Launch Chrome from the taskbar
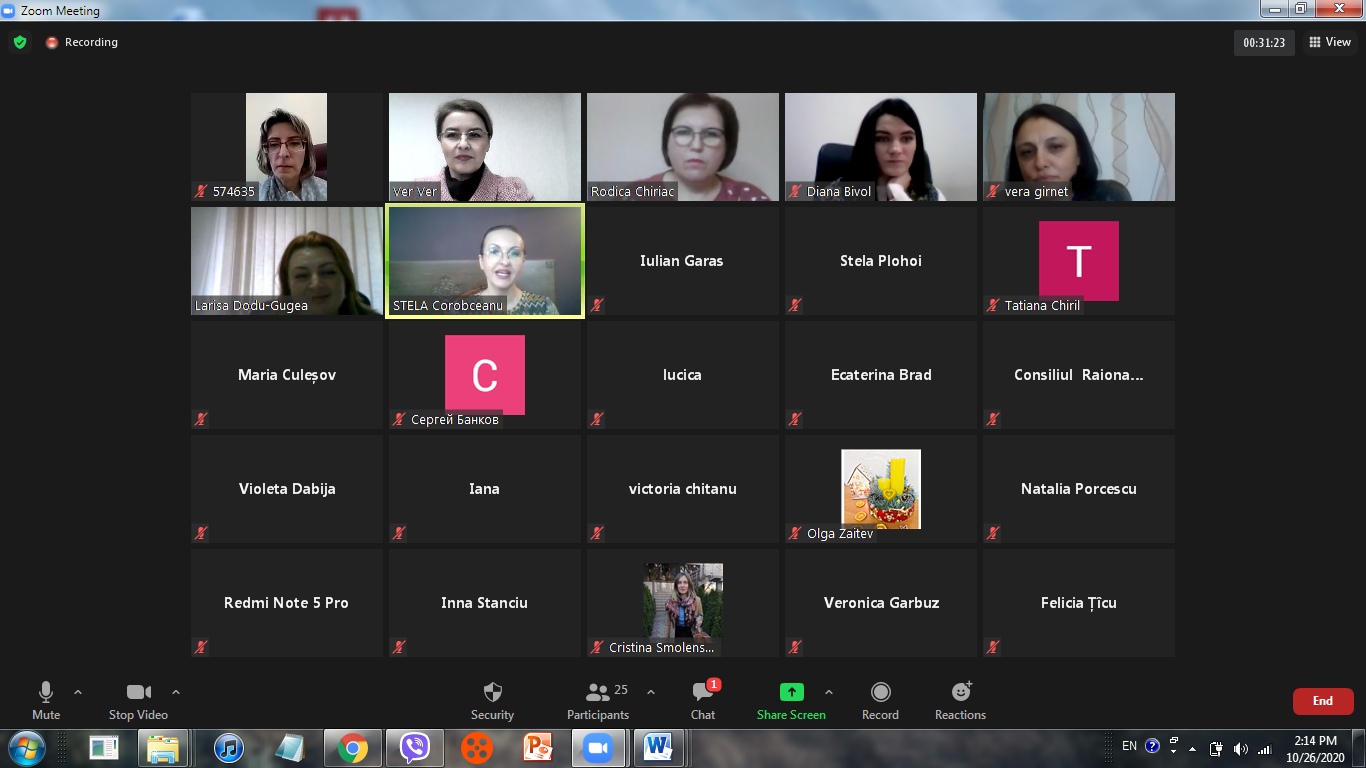1366x768 pixels. (351, 747)
